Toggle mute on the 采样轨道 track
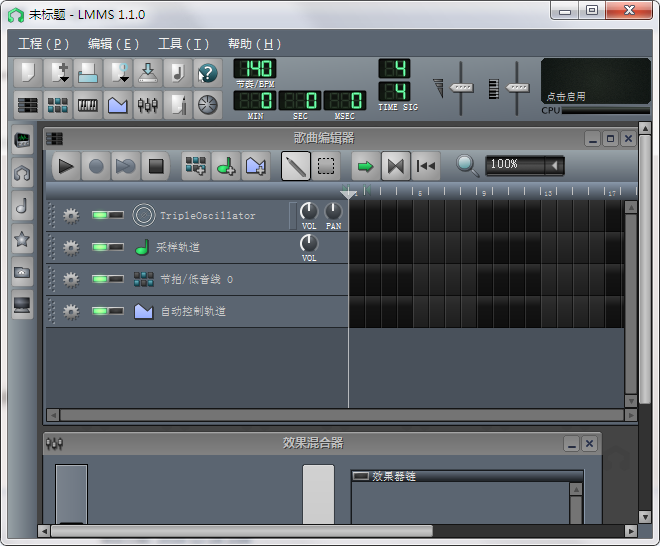The width and height of the screenshot is (660, 546). click(99, 247)
